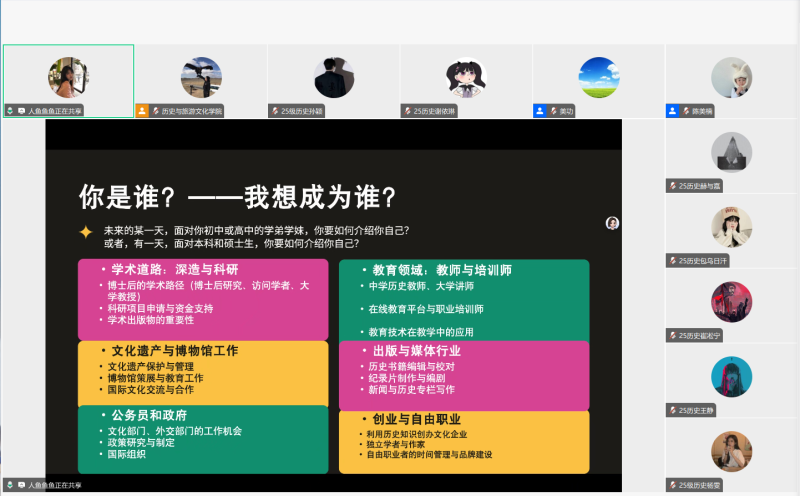
Task: Click the presenter's avatar in the top-left tile
Action: 68,77
